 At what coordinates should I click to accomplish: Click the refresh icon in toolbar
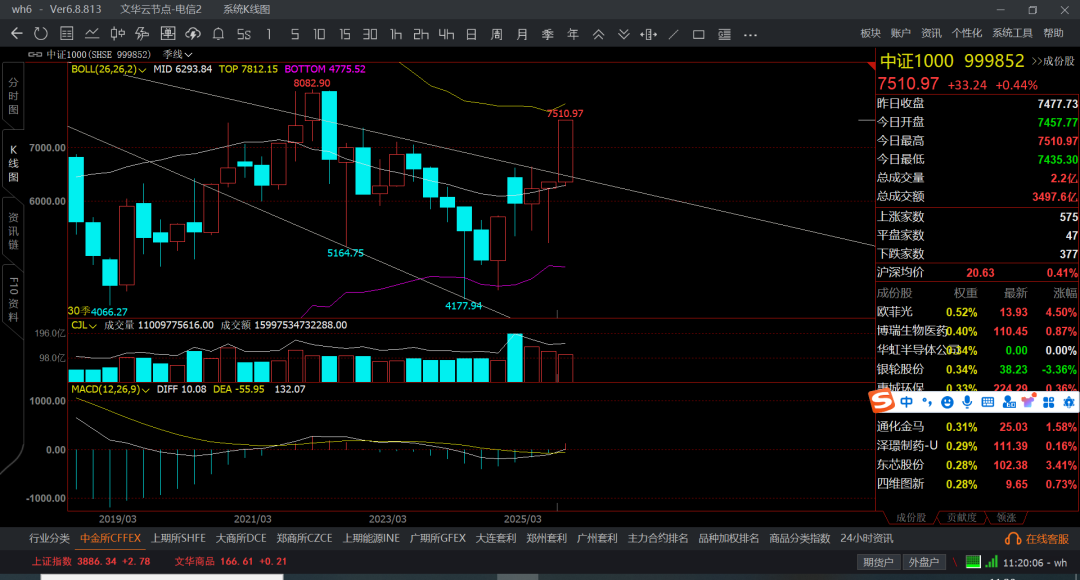[x=41, y=34]
